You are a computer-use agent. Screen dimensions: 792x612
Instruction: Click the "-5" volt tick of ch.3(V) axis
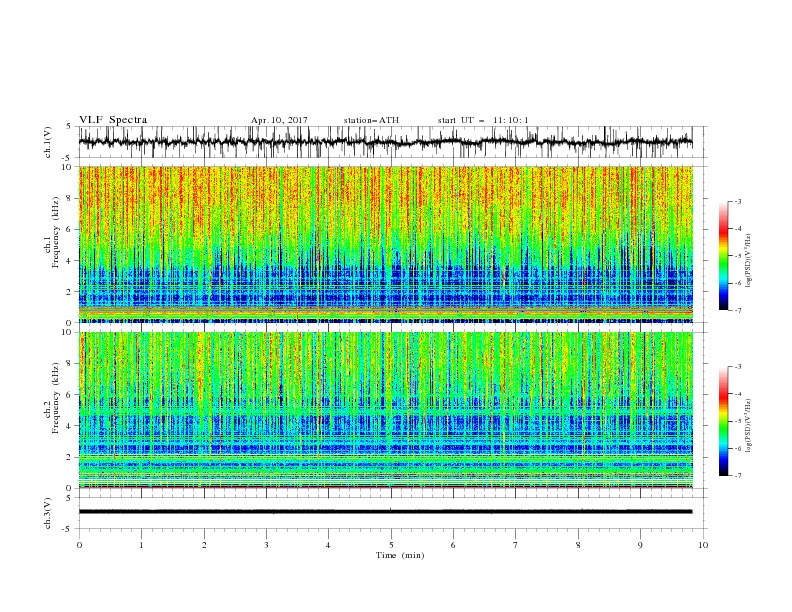[67, 529]
